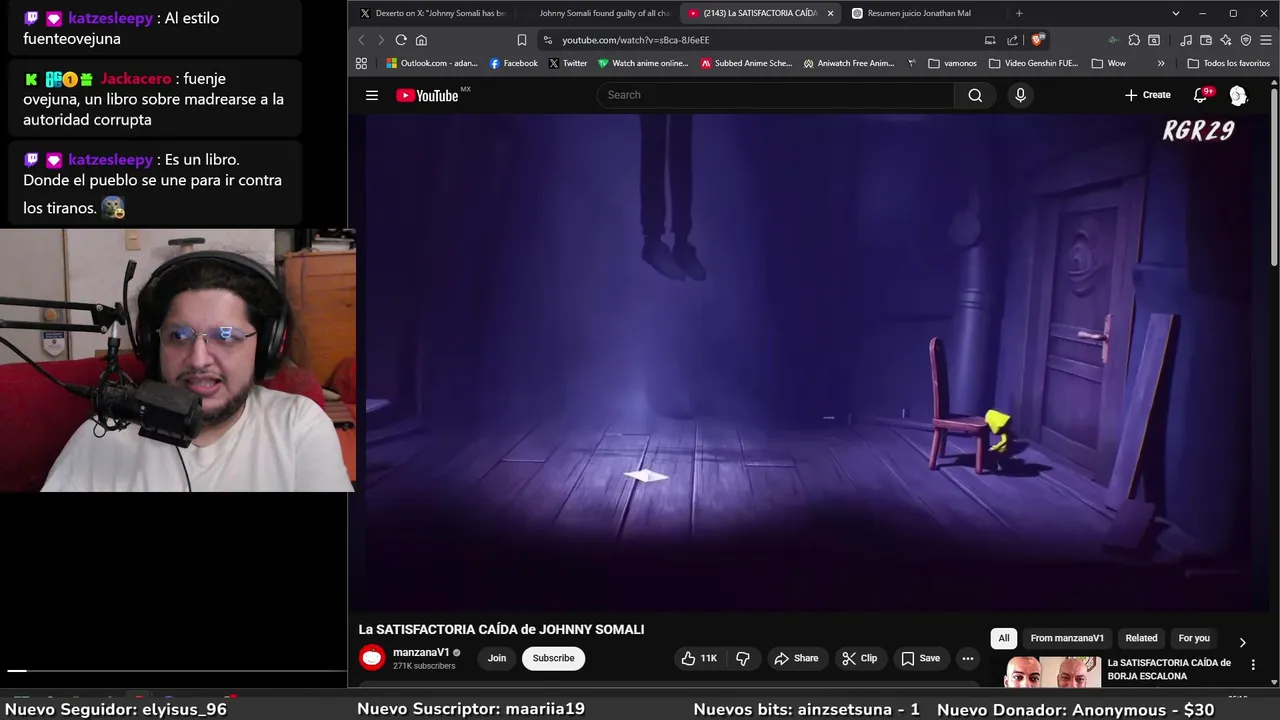Close the La SATISFACTORIA CAÍDA tab
Screen dimensions: 1280x720
pos(830,13)
